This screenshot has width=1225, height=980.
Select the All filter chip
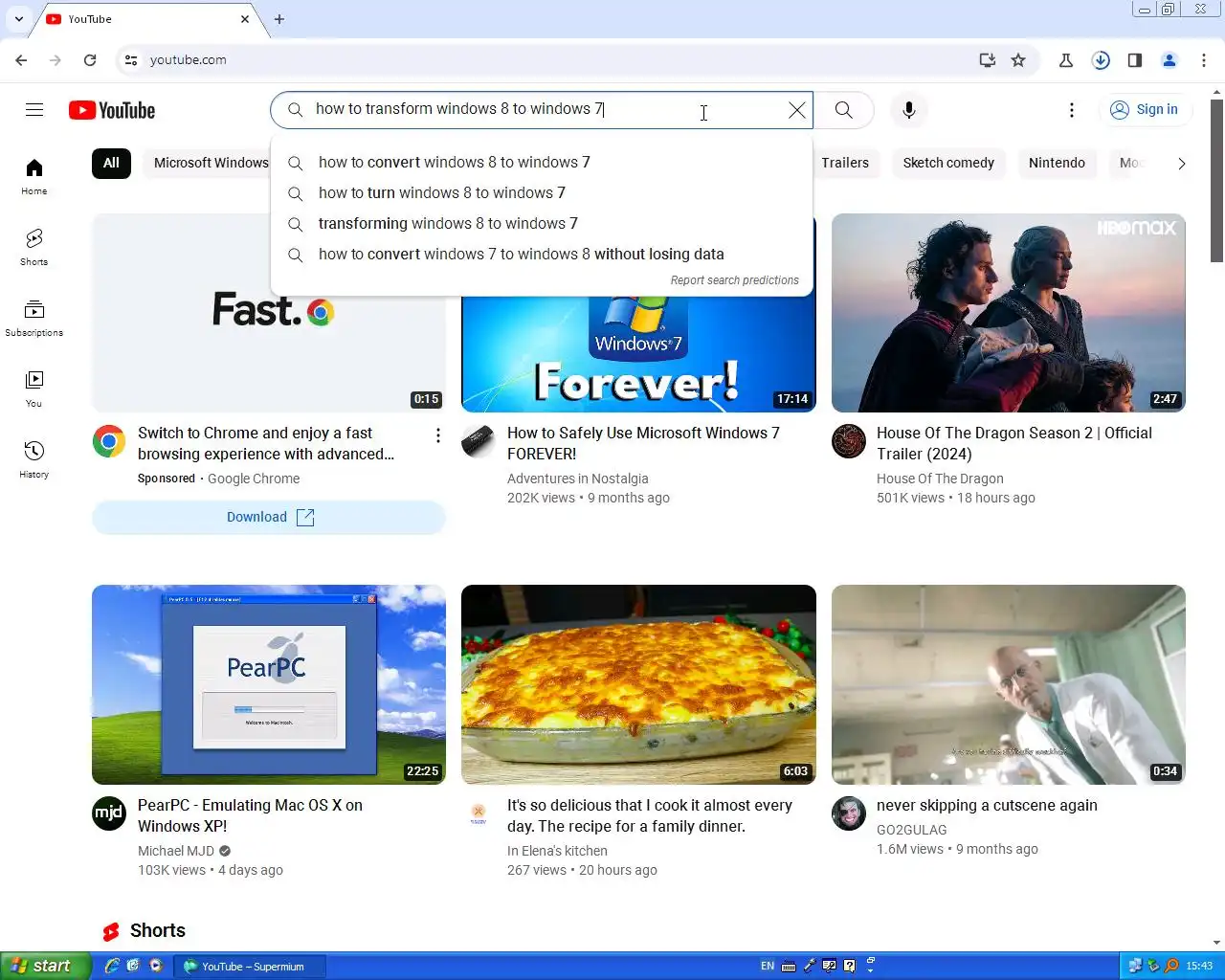click(111, 163)
